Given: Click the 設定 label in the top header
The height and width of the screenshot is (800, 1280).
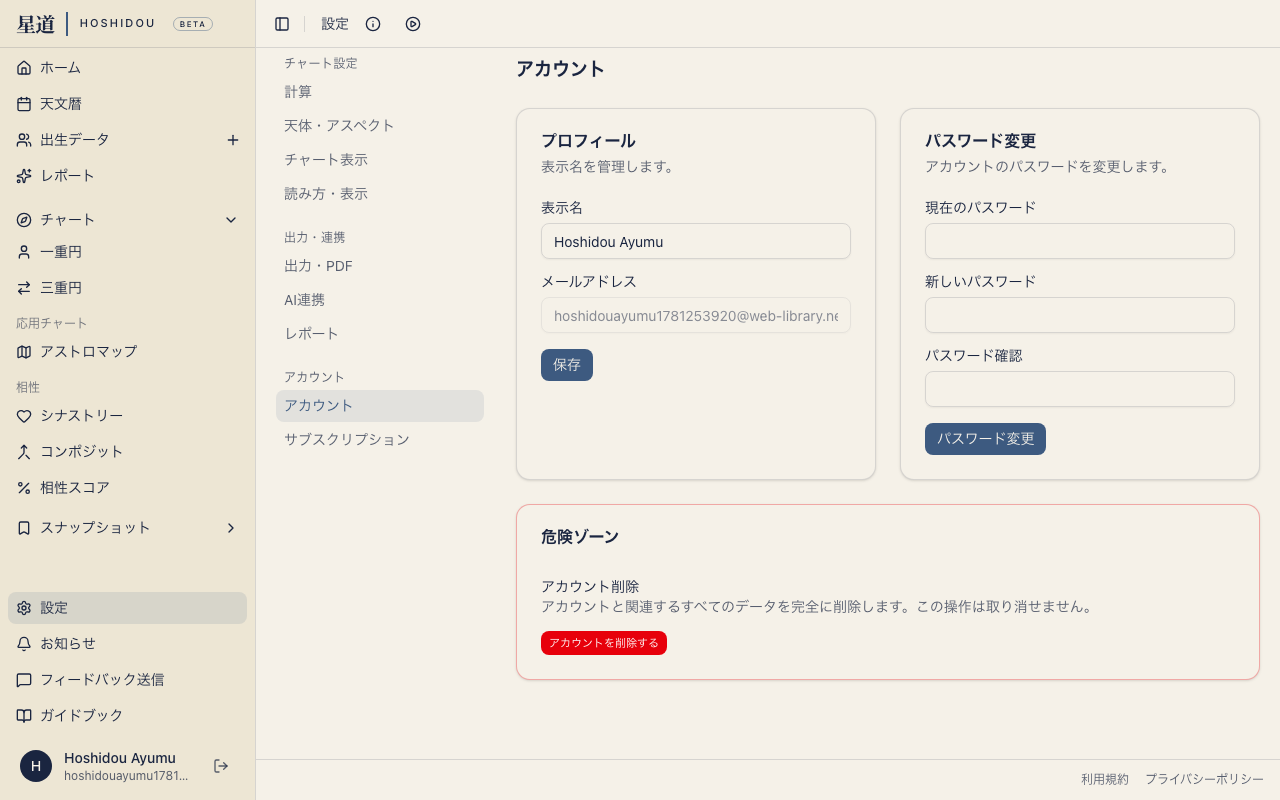Looking at the screenshot, I should pyautogui.click(x=335, y=24).
